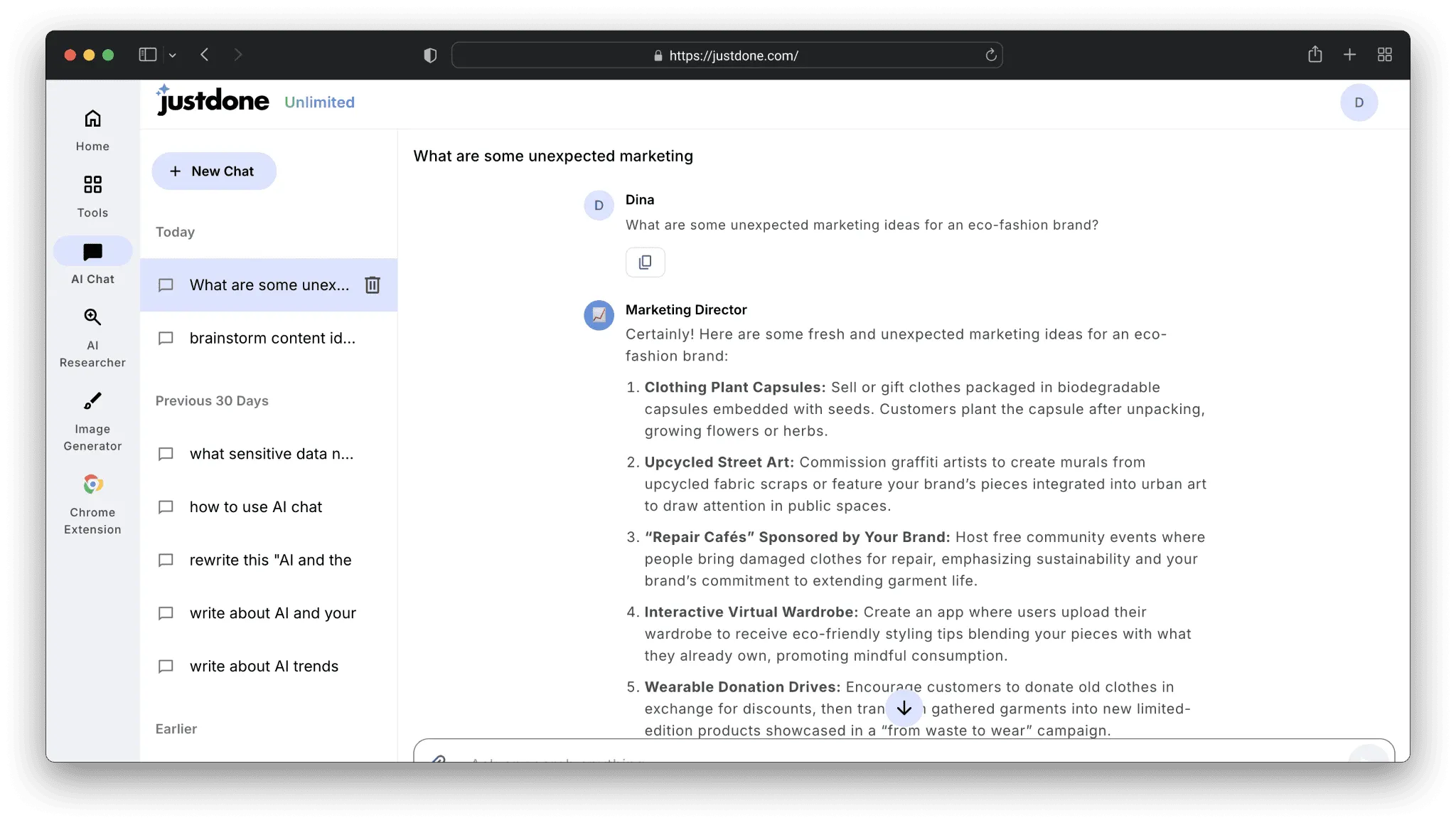
Task: Start a New Chat
Action: [213, 171]
